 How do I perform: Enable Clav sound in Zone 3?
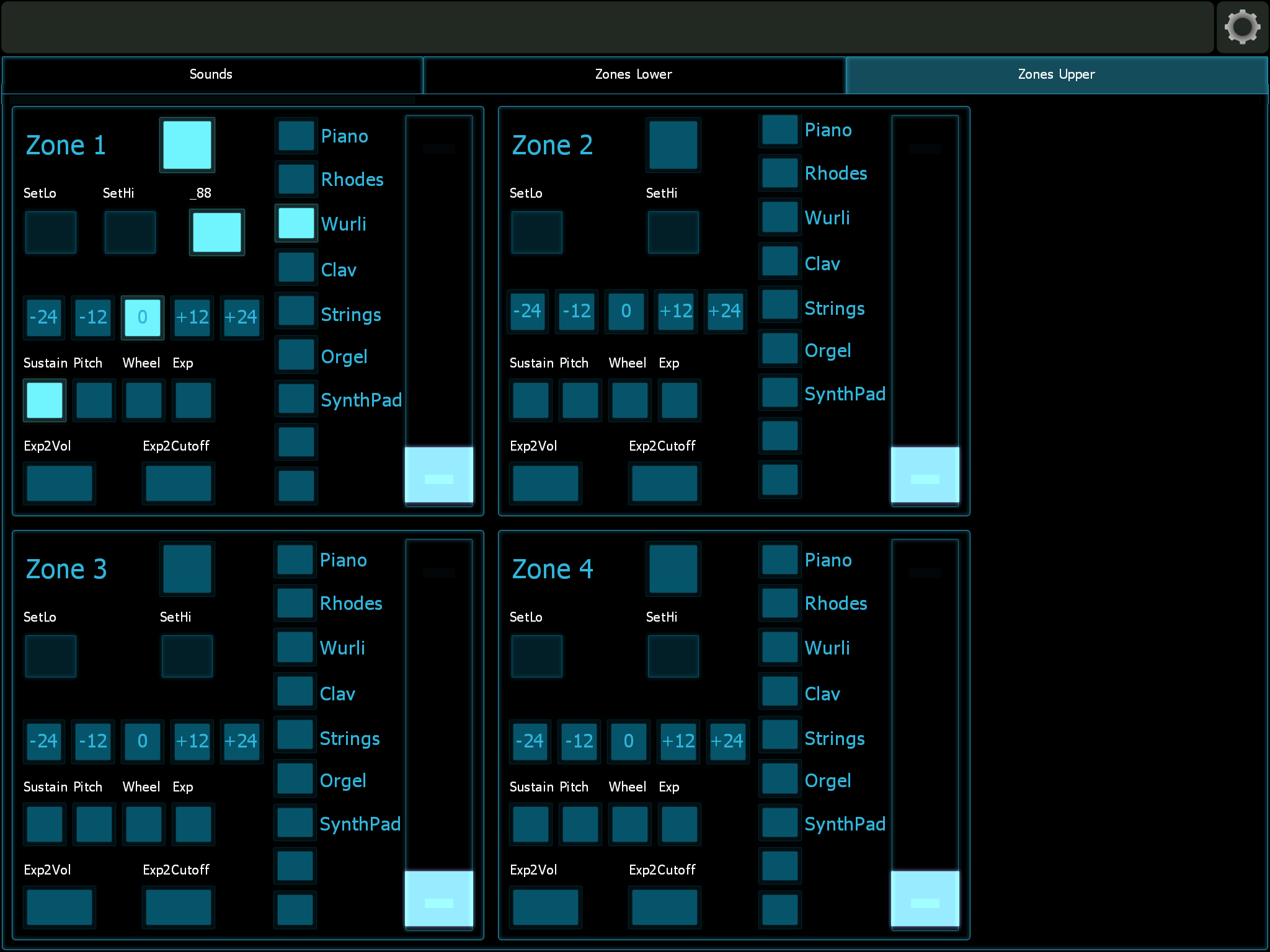tap(295, 692)
